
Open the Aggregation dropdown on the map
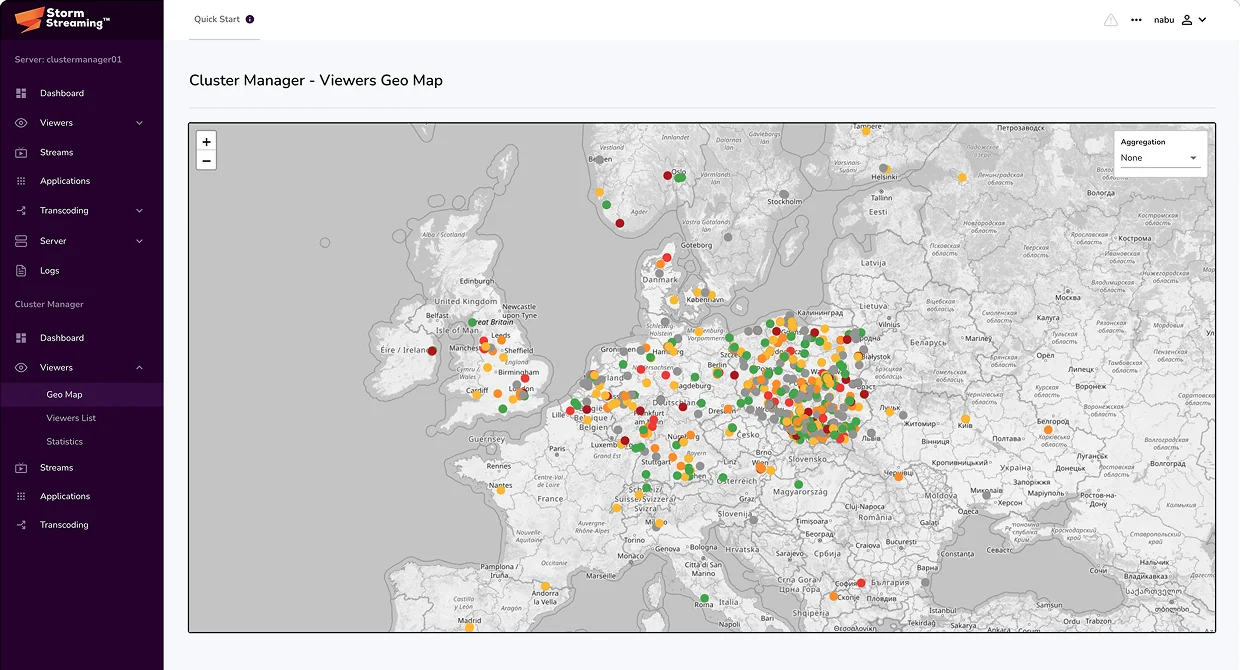[1159, 157]
